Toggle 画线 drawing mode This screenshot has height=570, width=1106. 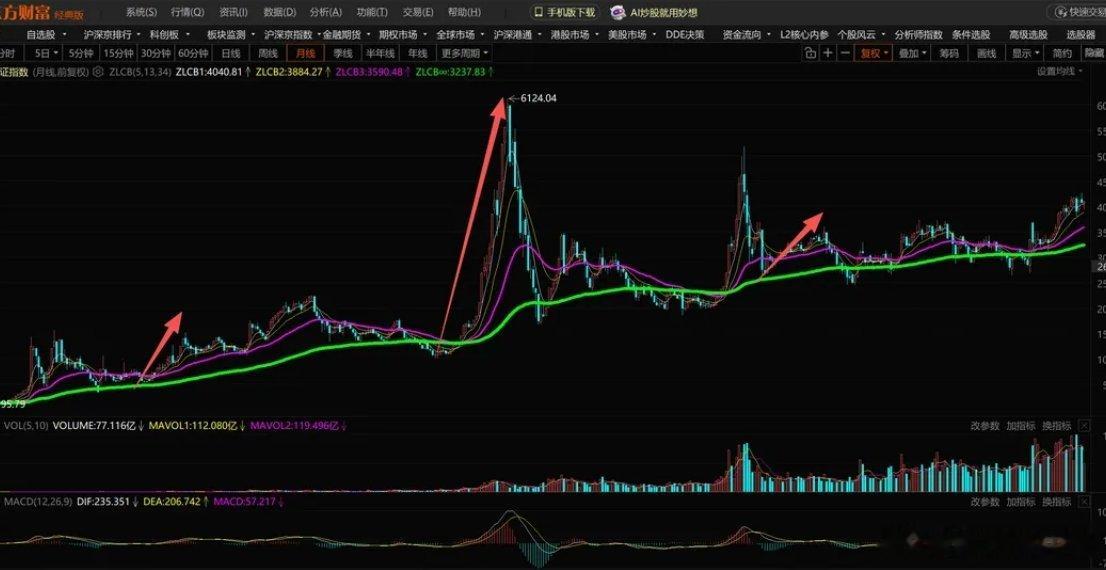pos(985,53)
